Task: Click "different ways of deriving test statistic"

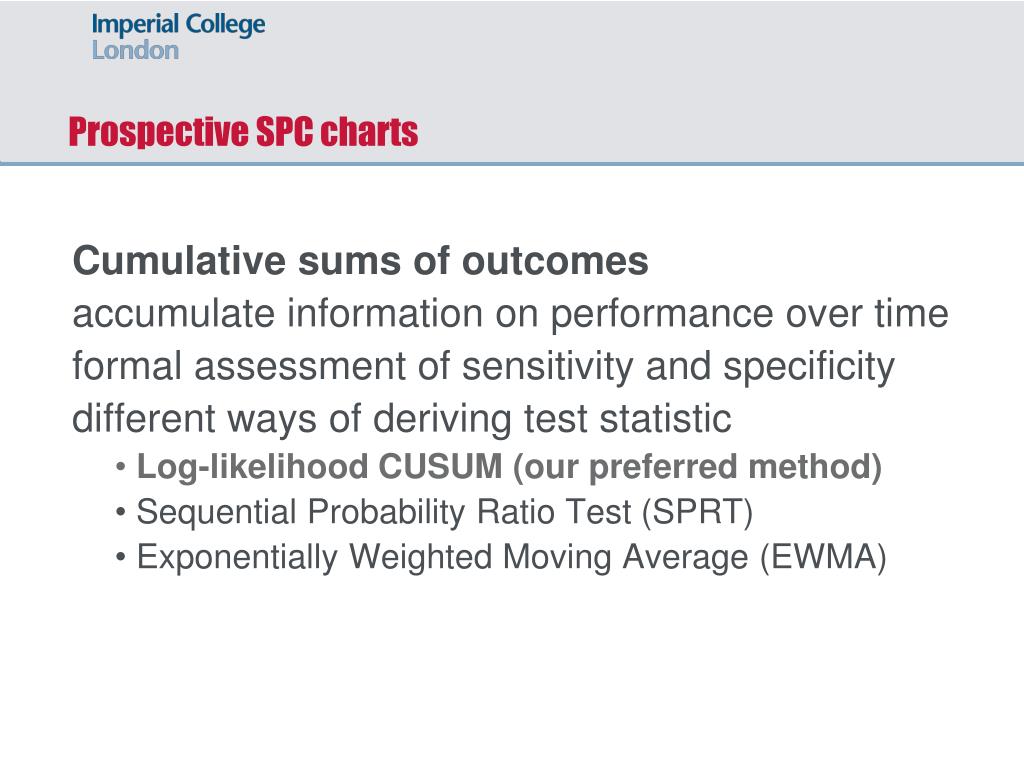Action: 402,419
